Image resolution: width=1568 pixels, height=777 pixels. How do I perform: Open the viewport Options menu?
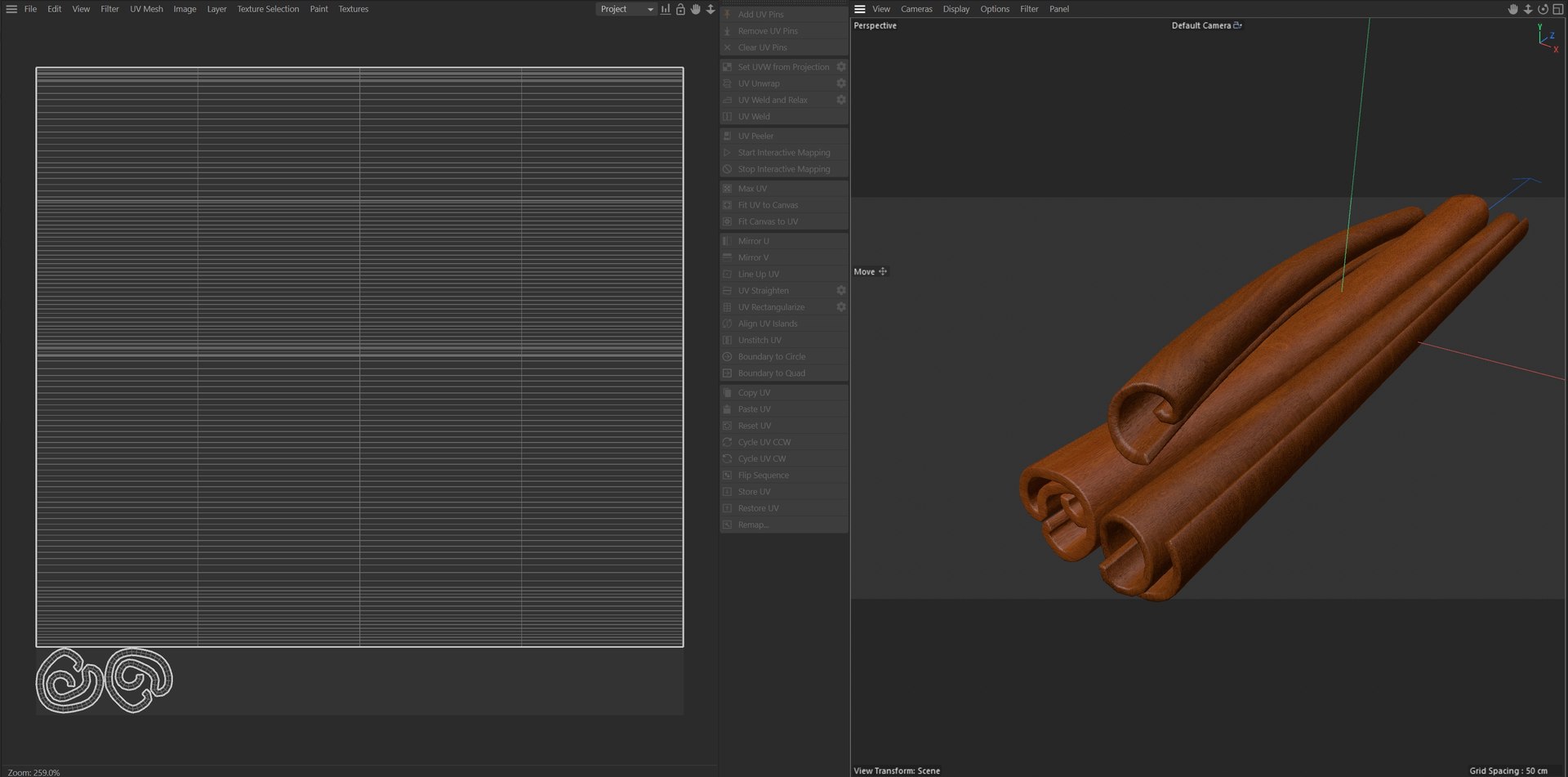tap(995, 9)
